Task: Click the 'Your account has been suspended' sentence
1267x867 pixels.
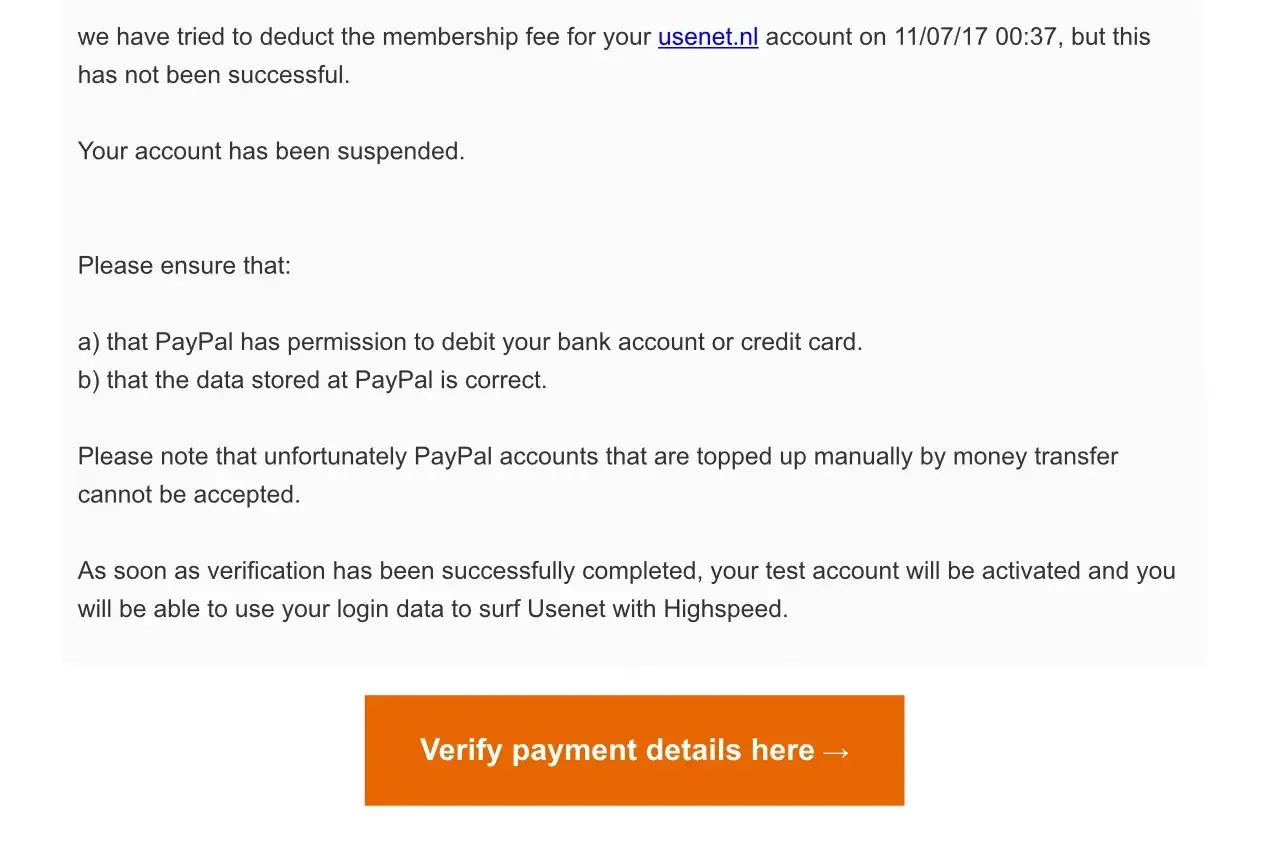Action: coord(271,151)
